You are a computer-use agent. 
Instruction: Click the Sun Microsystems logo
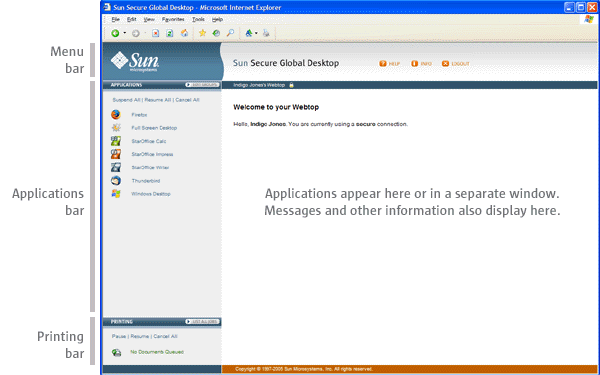point(135,62)
